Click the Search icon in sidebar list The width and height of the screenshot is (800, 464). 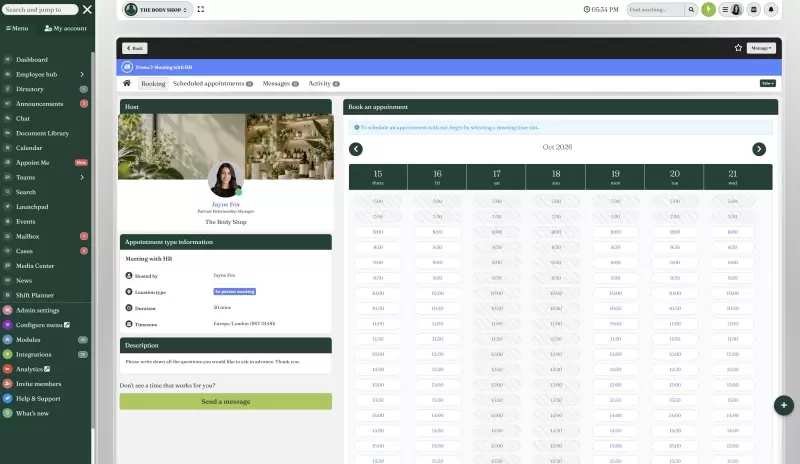coord(8,192)
